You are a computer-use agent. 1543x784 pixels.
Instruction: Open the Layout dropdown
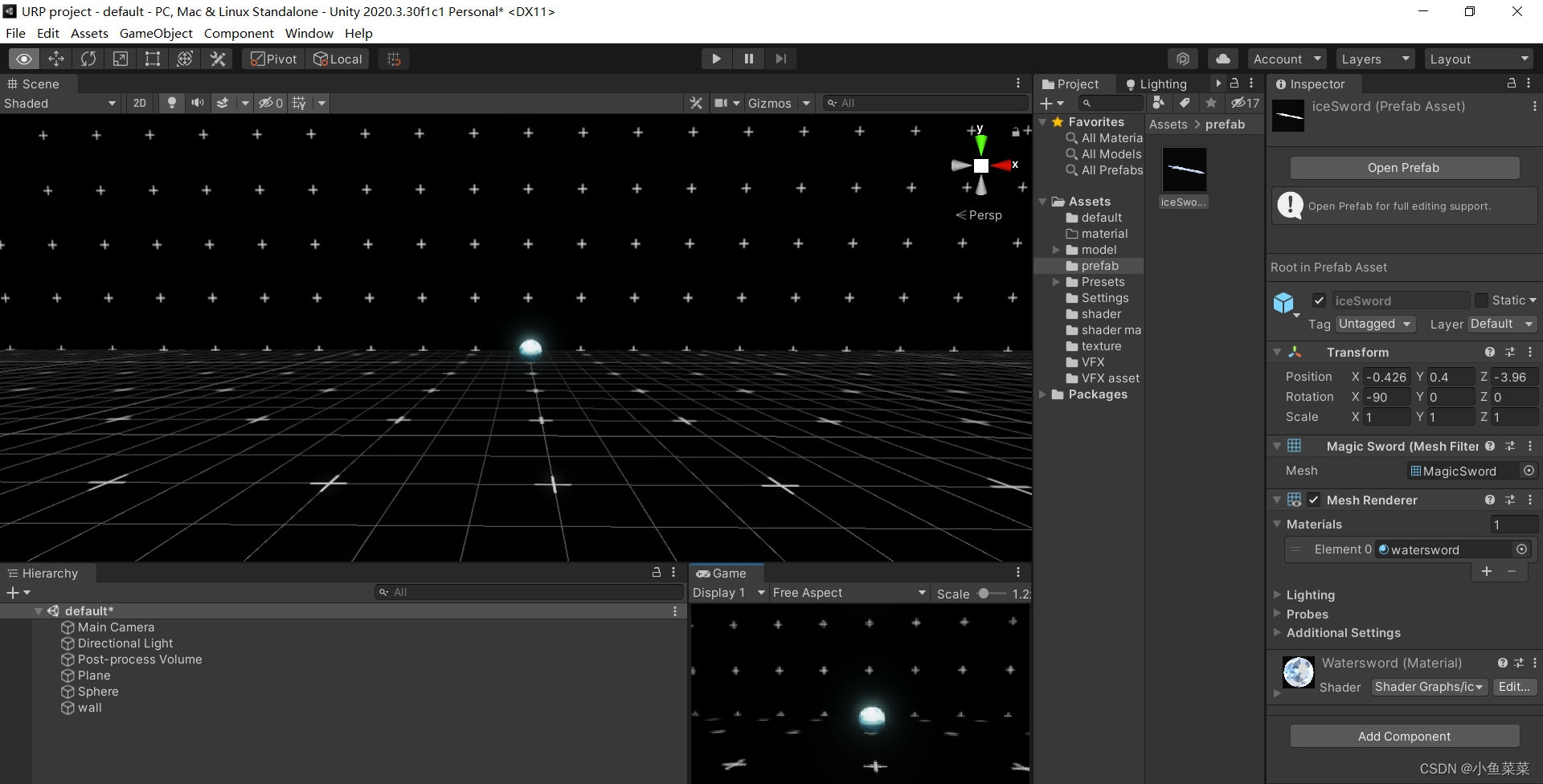(x=1479, y=58)
